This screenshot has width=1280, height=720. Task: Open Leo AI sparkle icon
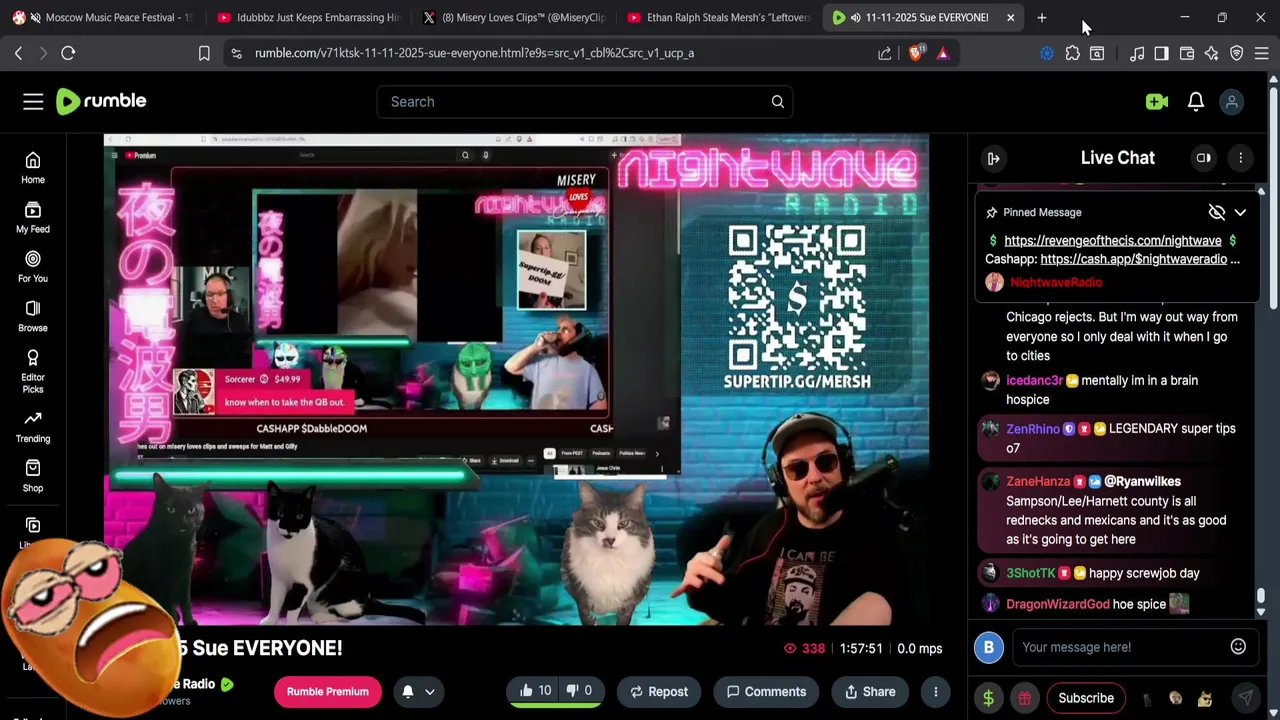[x=1212, y=53]
